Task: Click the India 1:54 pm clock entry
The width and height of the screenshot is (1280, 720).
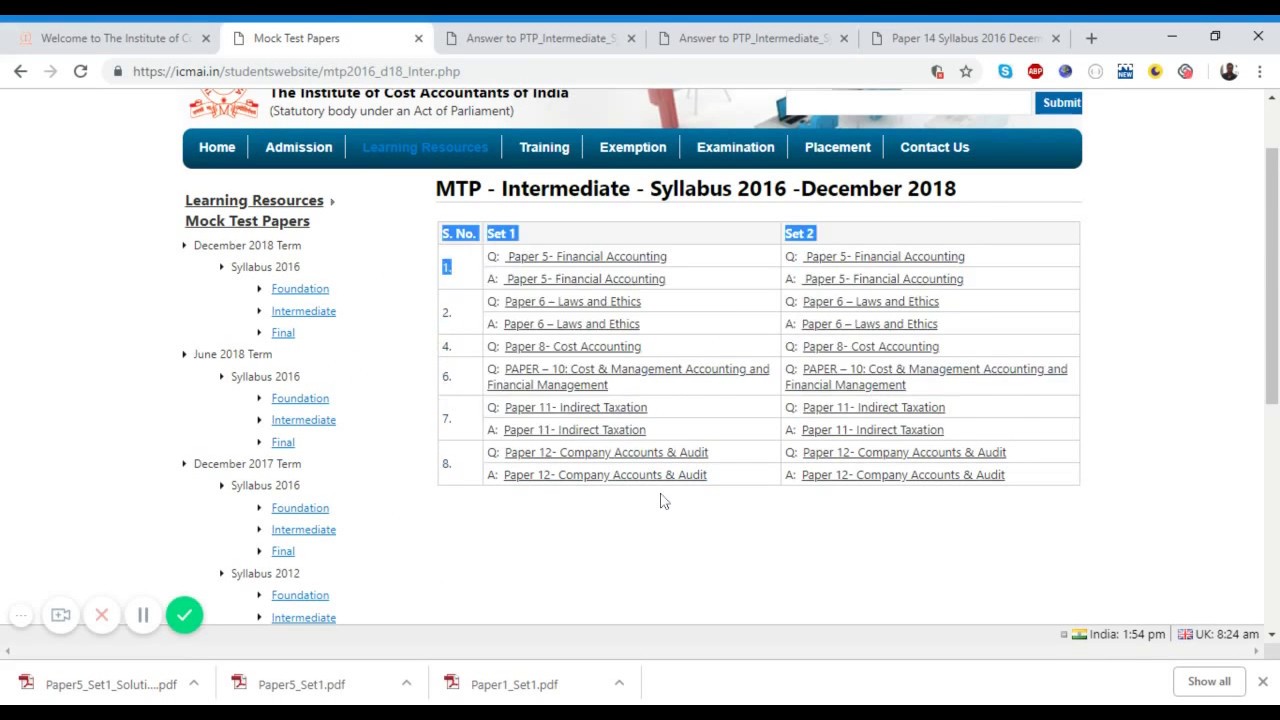Action: [1119, 634]
